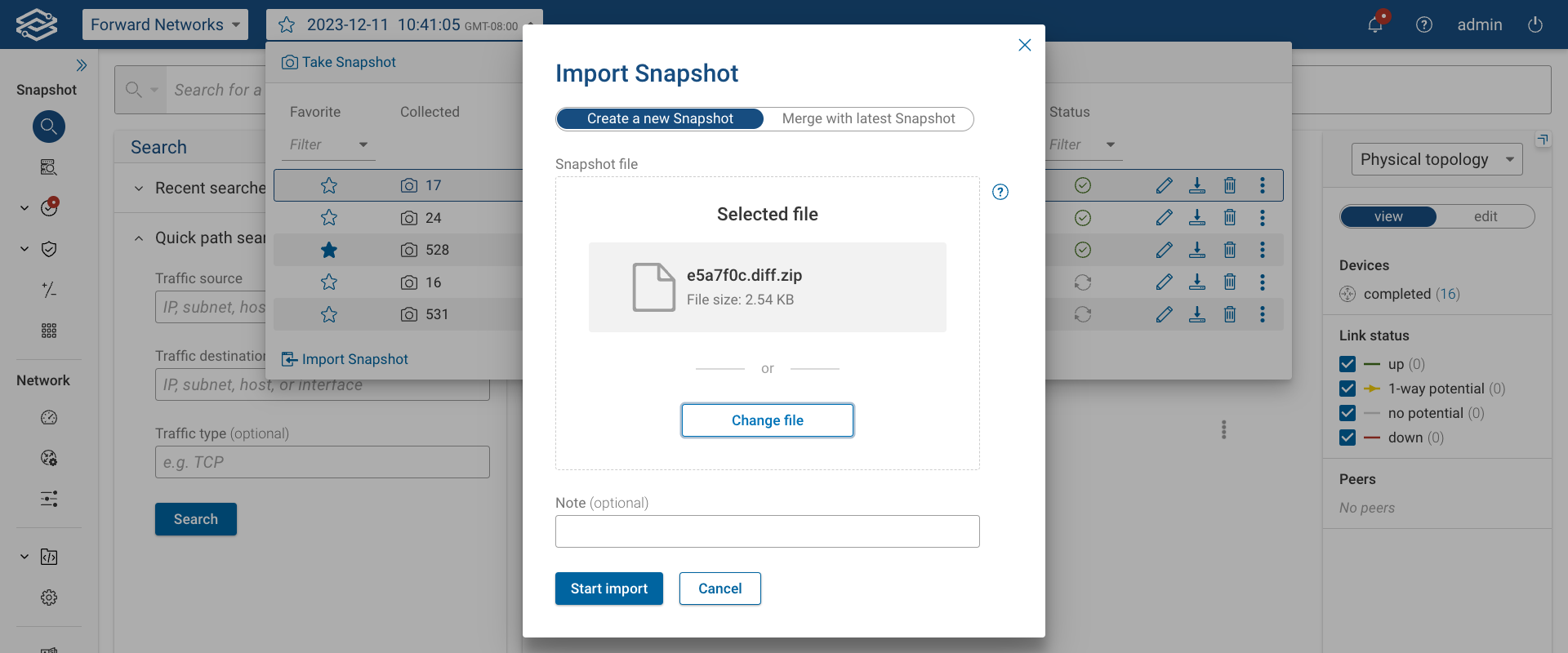The image size is (1568, 653).
Task: Open the snapshot date selector dropdown
Action: pos(405,25)
